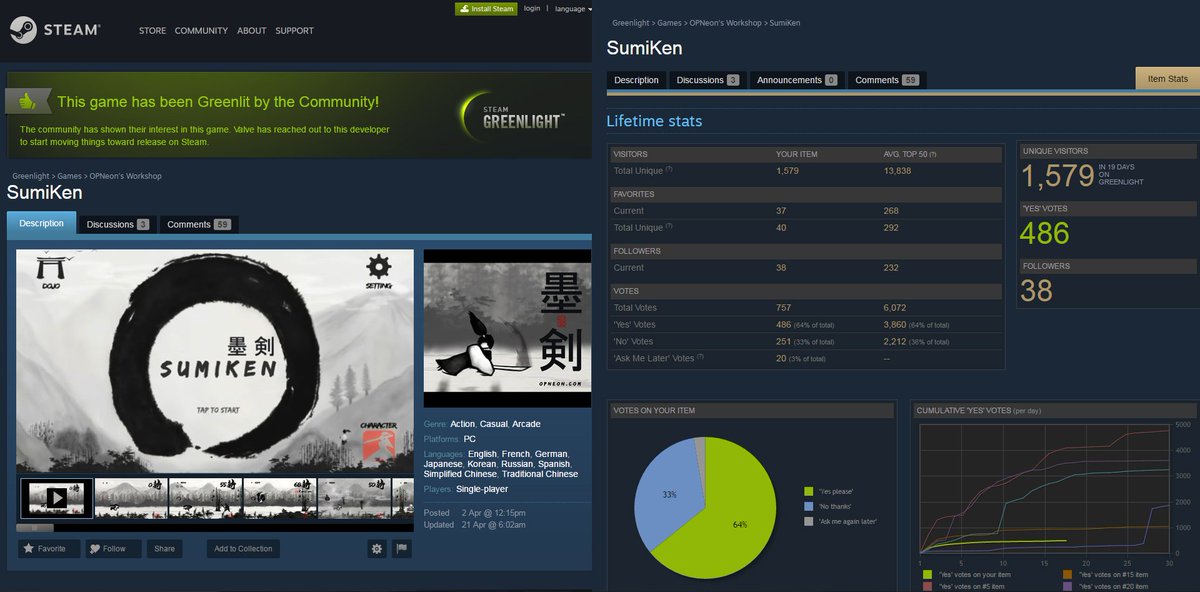Open the Comments tab beside Announcements

pyautogui.click(x=887, y=80)
